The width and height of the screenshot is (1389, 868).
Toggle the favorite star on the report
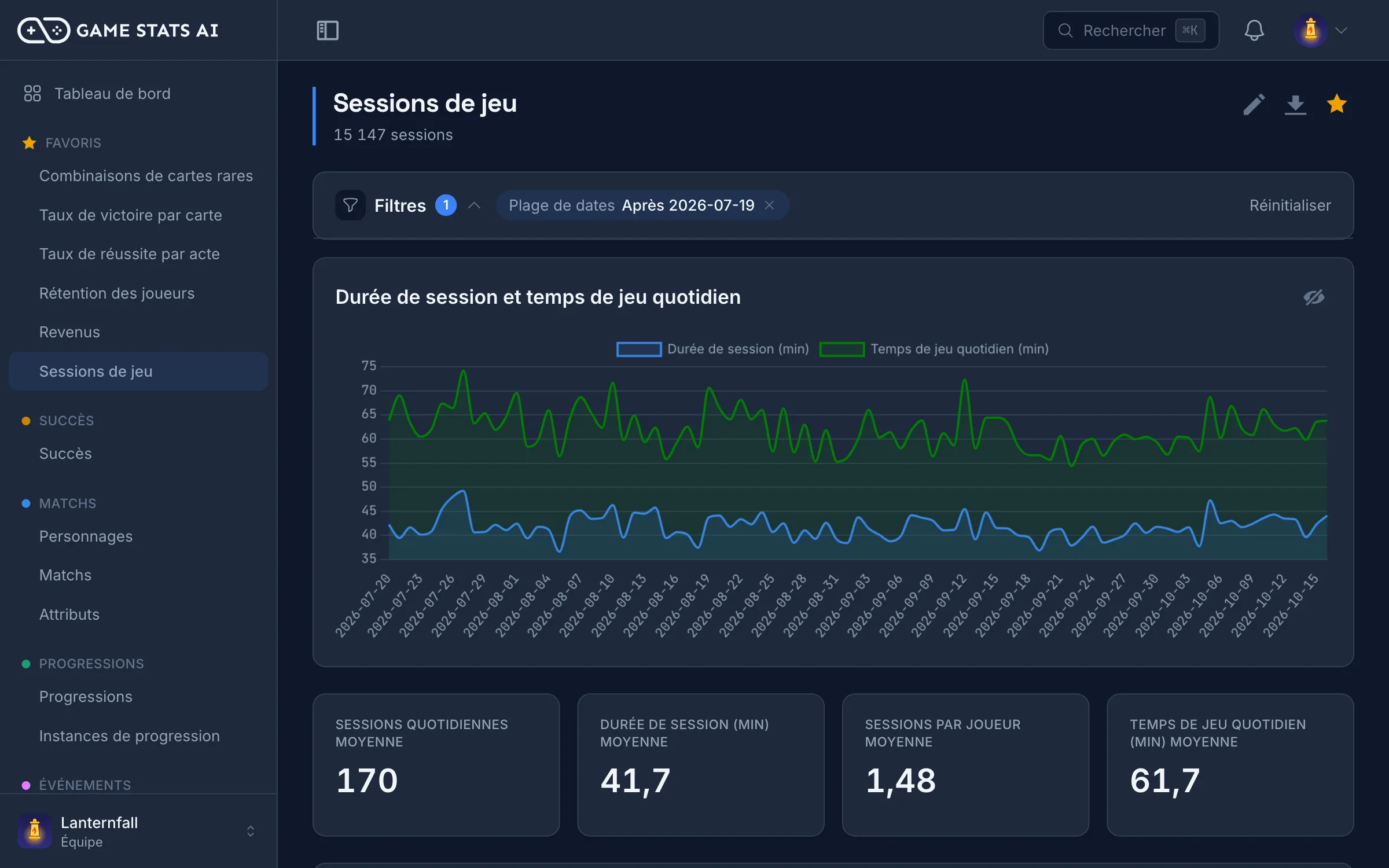[x=1337, y=104]
